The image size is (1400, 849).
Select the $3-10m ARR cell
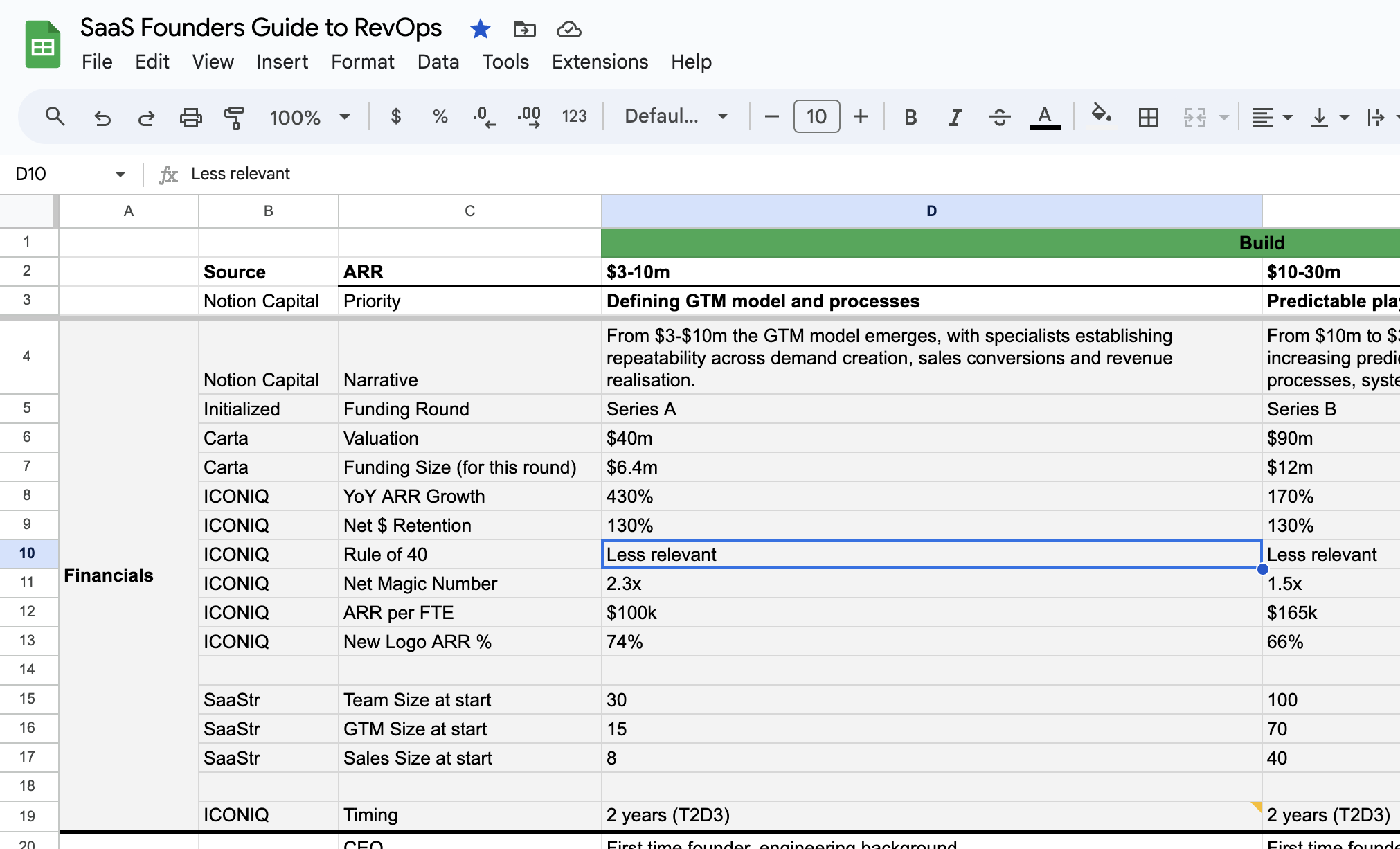(932, 272)
